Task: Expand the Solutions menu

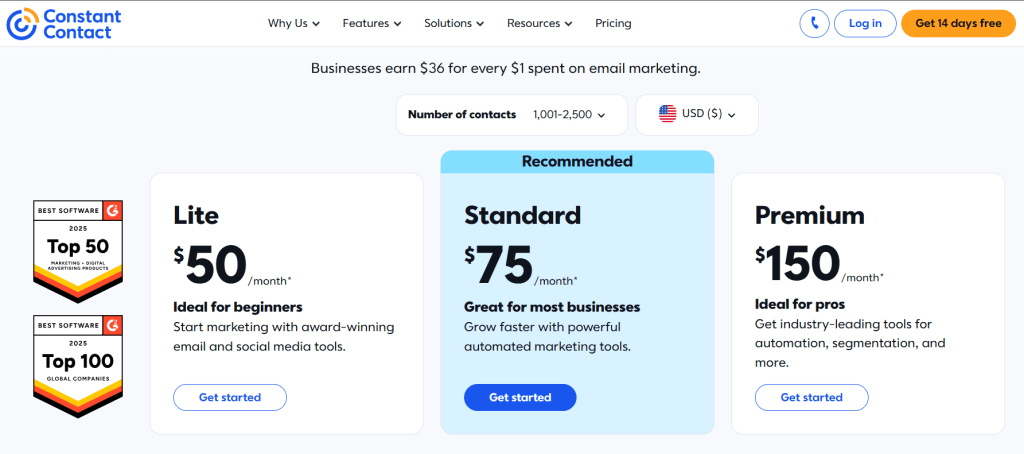Action: (453, 23)
